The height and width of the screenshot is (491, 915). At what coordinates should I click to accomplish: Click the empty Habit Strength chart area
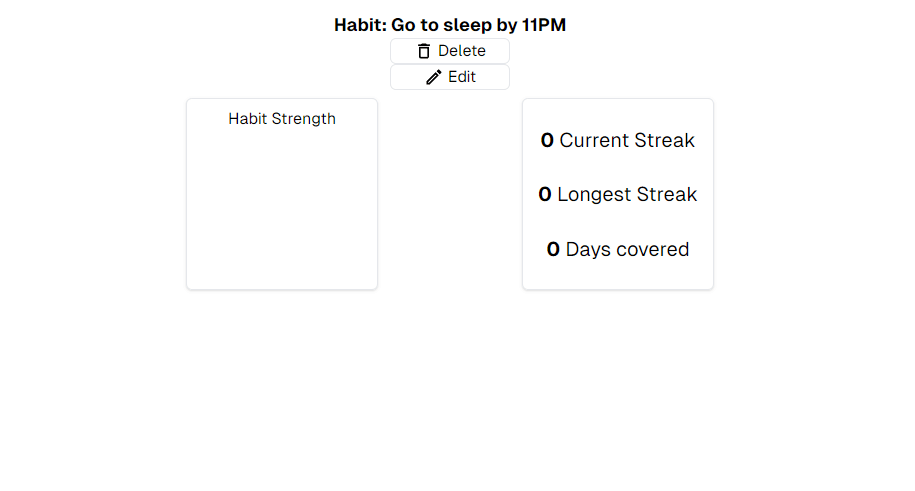[282, 207]
